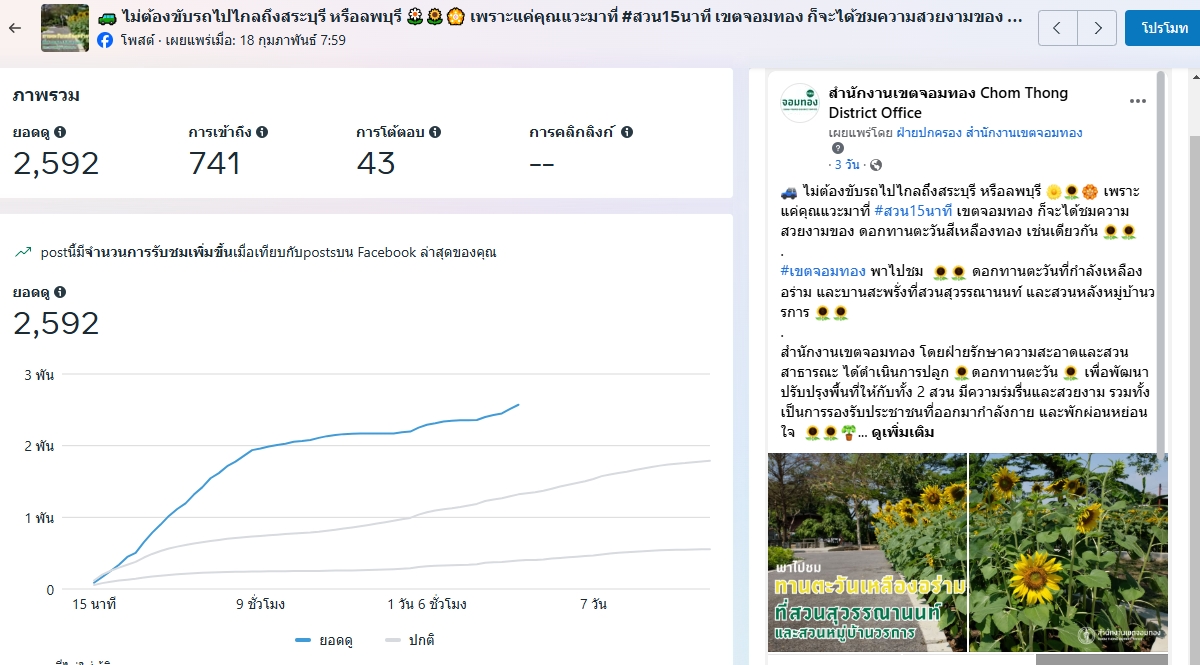Click the -- link clicks value
The width and height of the screenshot is (1200, 665).
coord(541,163)
